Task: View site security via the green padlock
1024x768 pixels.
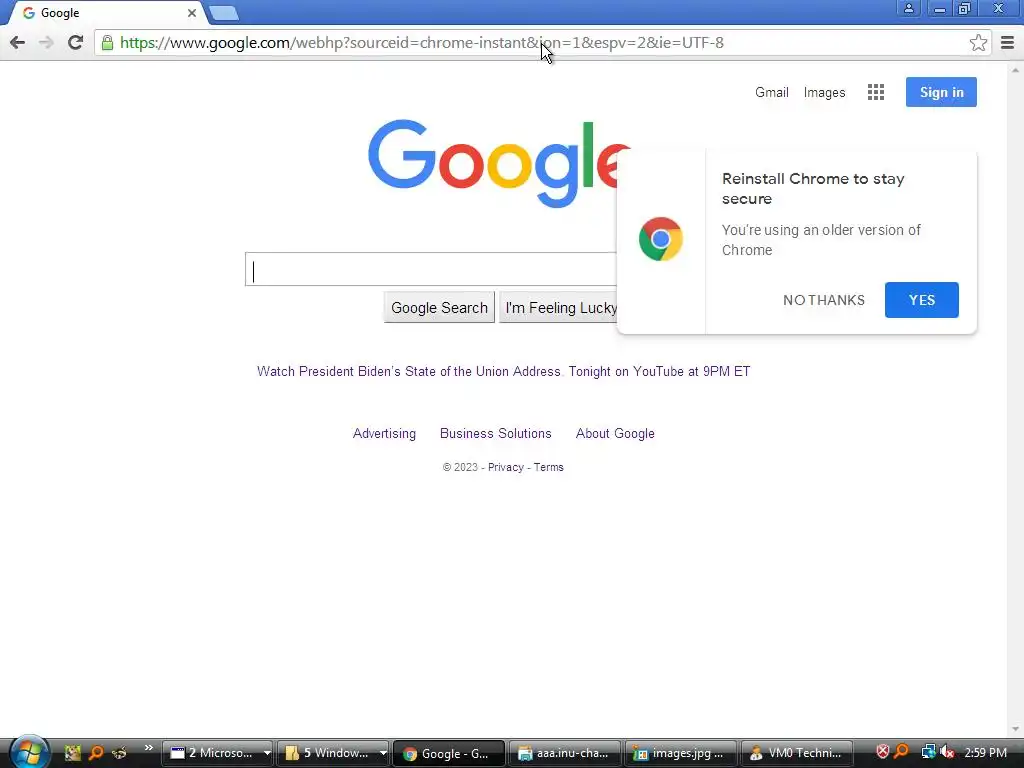Action: [x=107, y=43]
